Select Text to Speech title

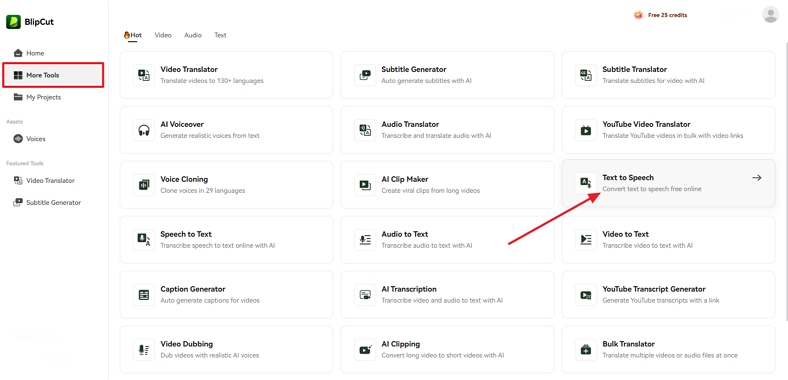628,177
